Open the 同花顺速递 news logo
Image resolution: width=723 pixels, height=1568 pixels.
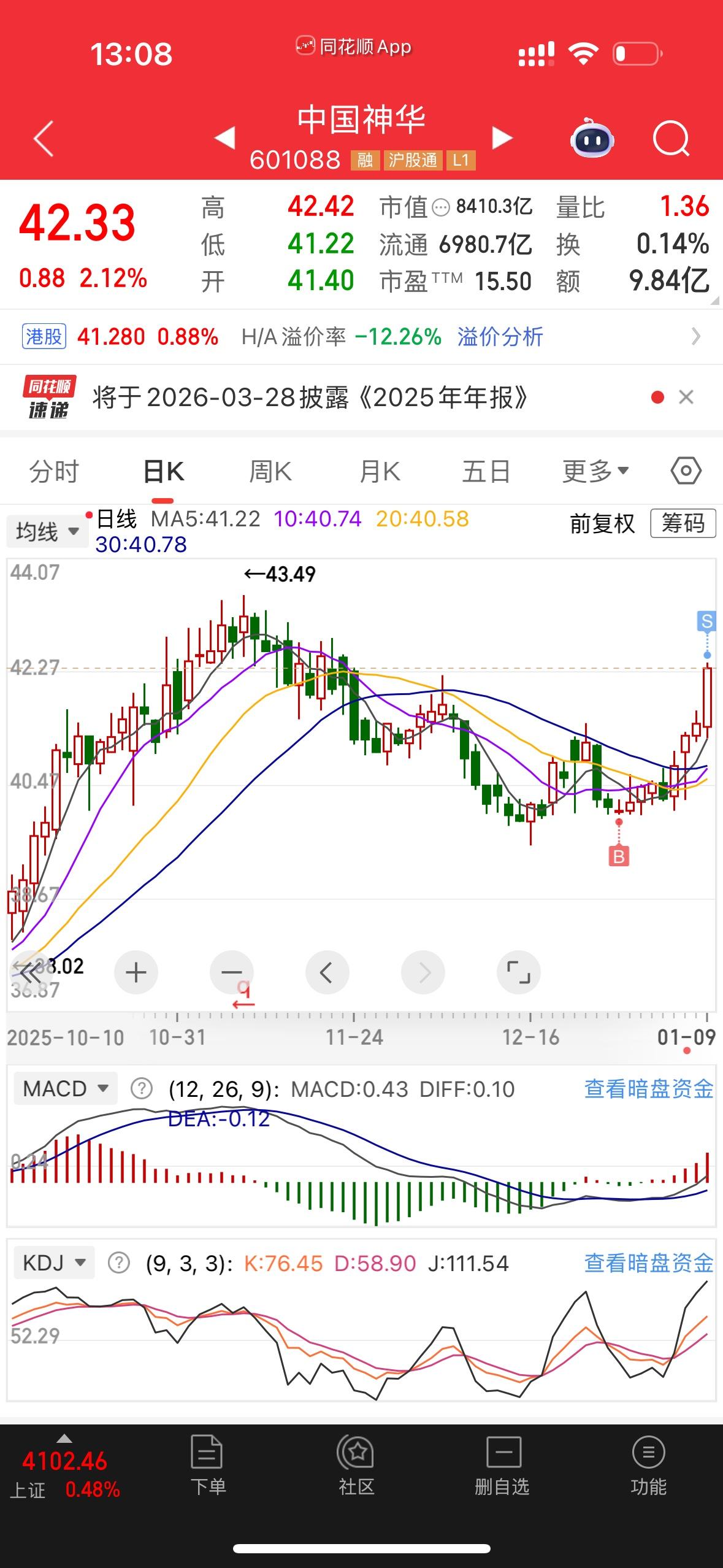click(50, 397)
